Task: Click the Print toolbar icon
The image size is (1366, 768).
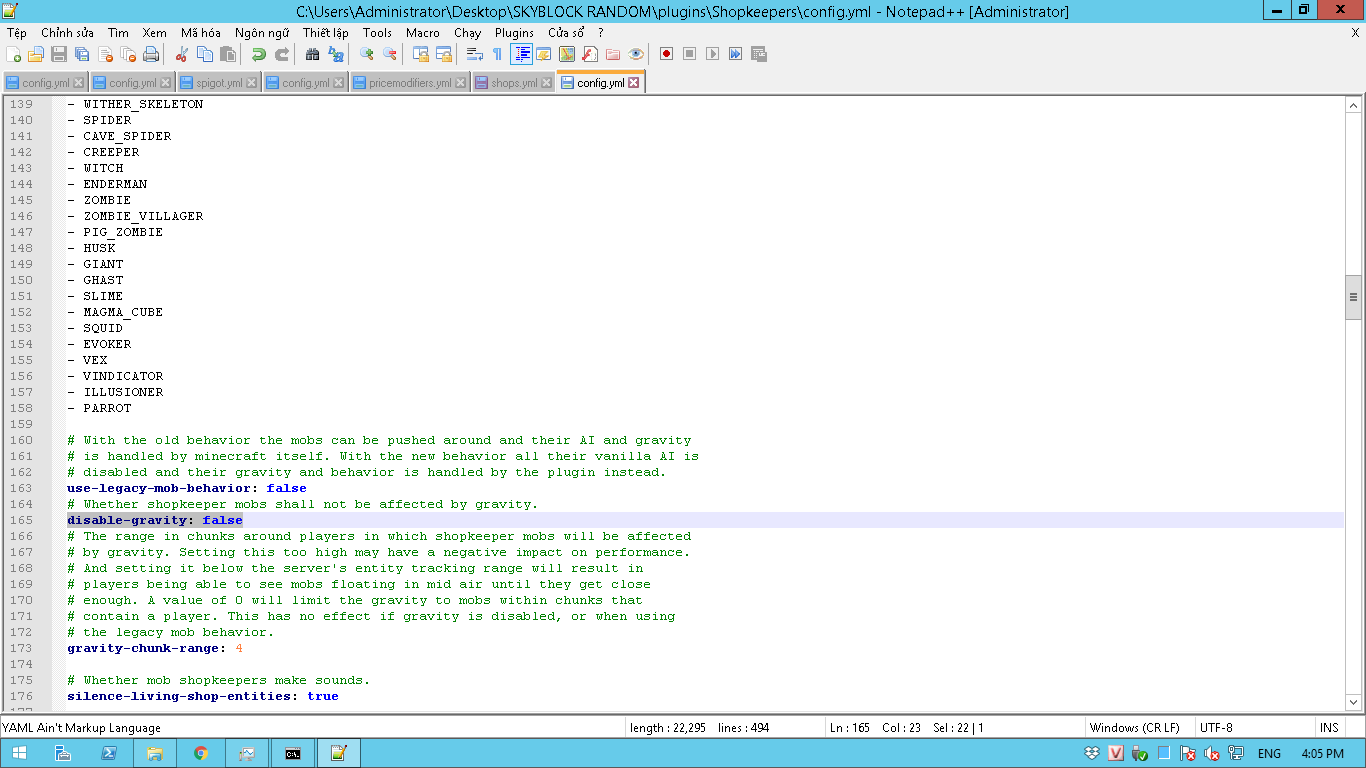Action: pos(151,54)
